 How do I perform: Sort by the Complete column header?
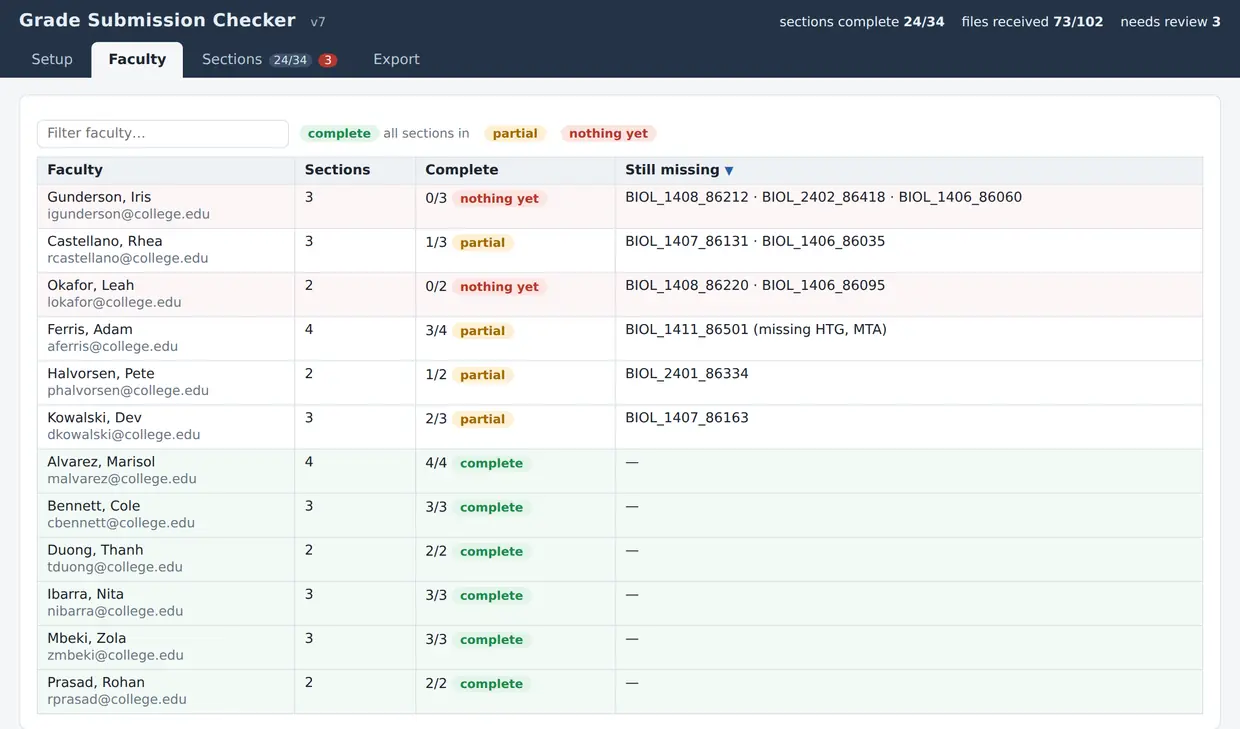tap(461, 170)
